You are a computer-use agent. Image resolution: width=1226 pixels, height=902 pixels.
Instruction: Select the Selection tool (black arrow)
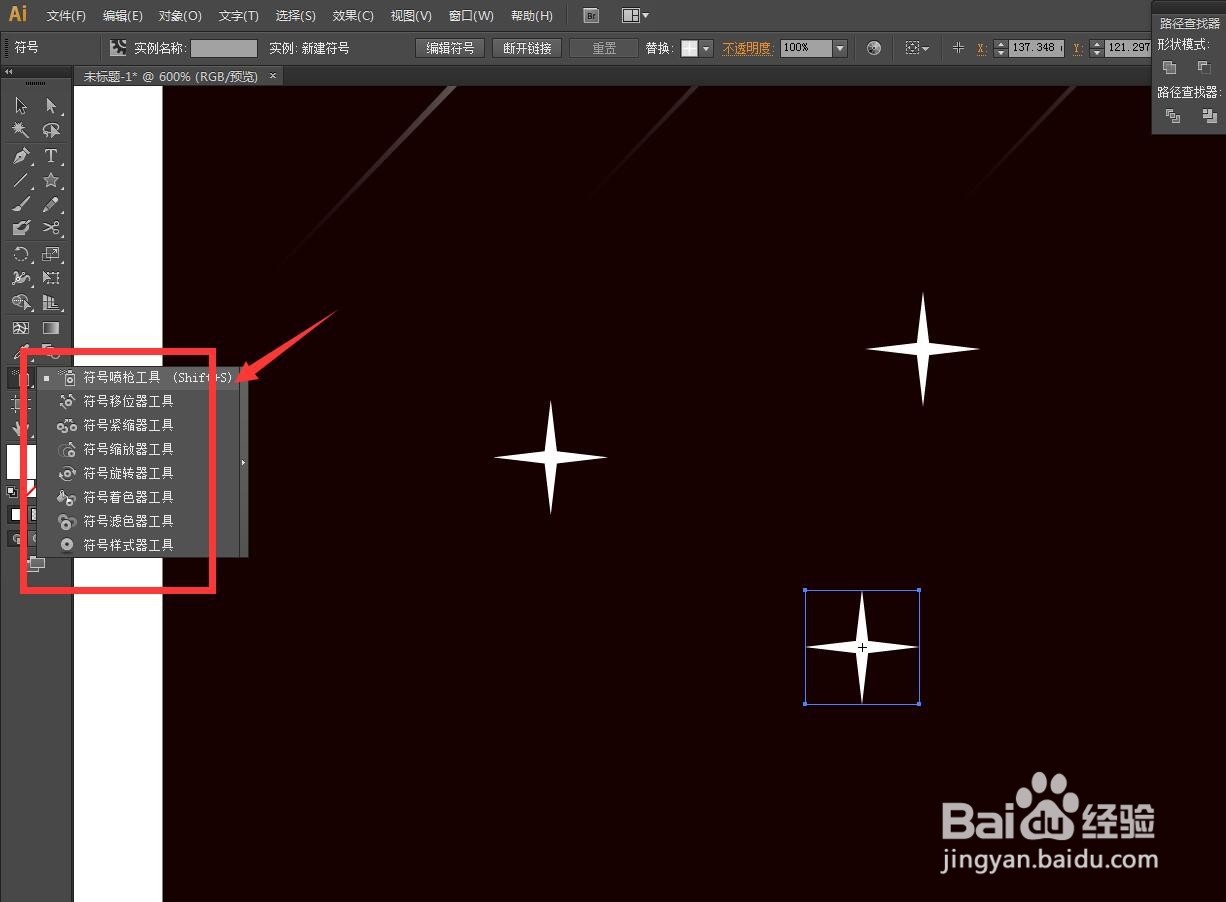(21, 106)
